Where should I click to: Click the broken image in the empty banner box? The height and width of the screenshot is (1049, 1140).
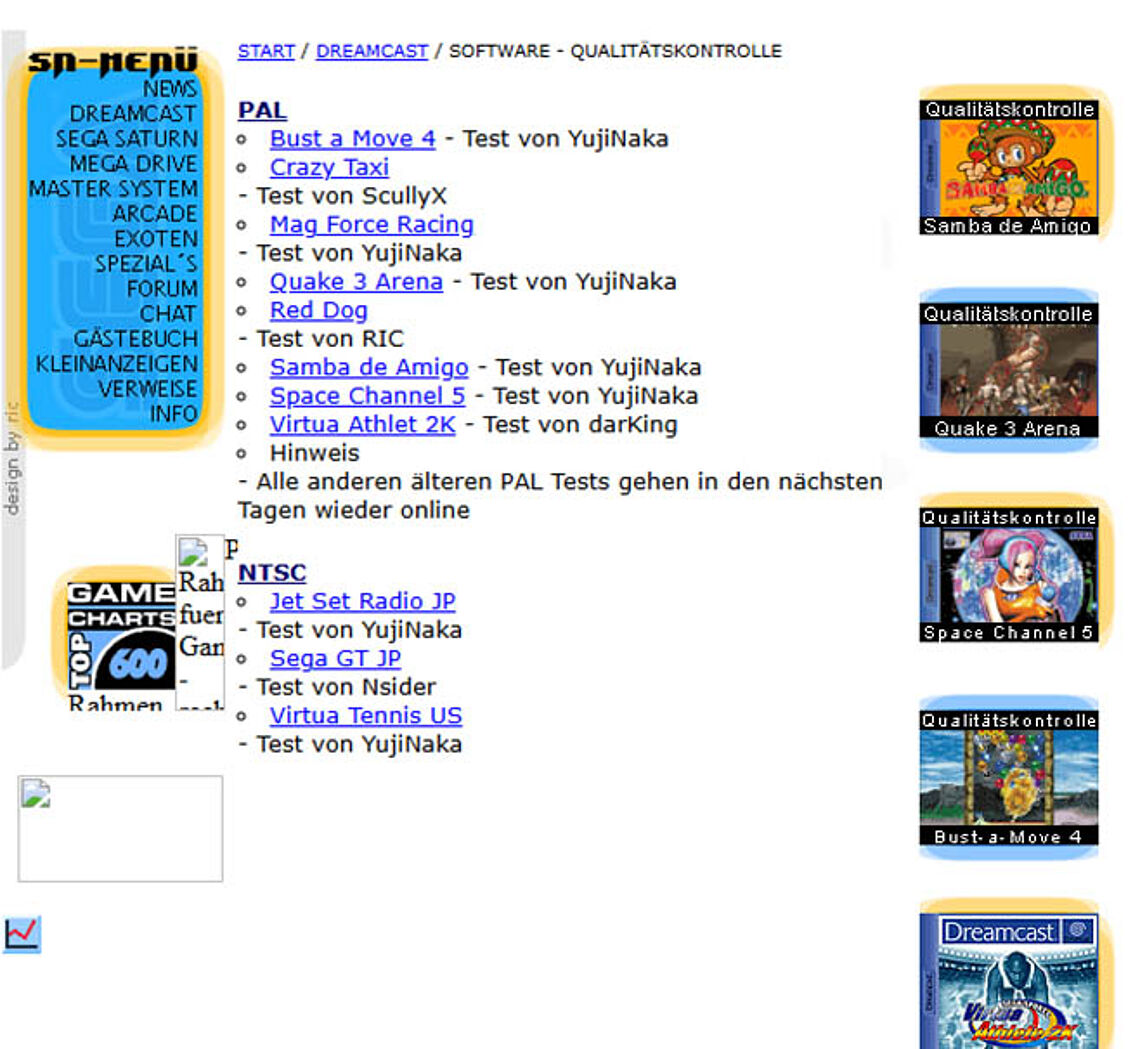tap(120, 829)
